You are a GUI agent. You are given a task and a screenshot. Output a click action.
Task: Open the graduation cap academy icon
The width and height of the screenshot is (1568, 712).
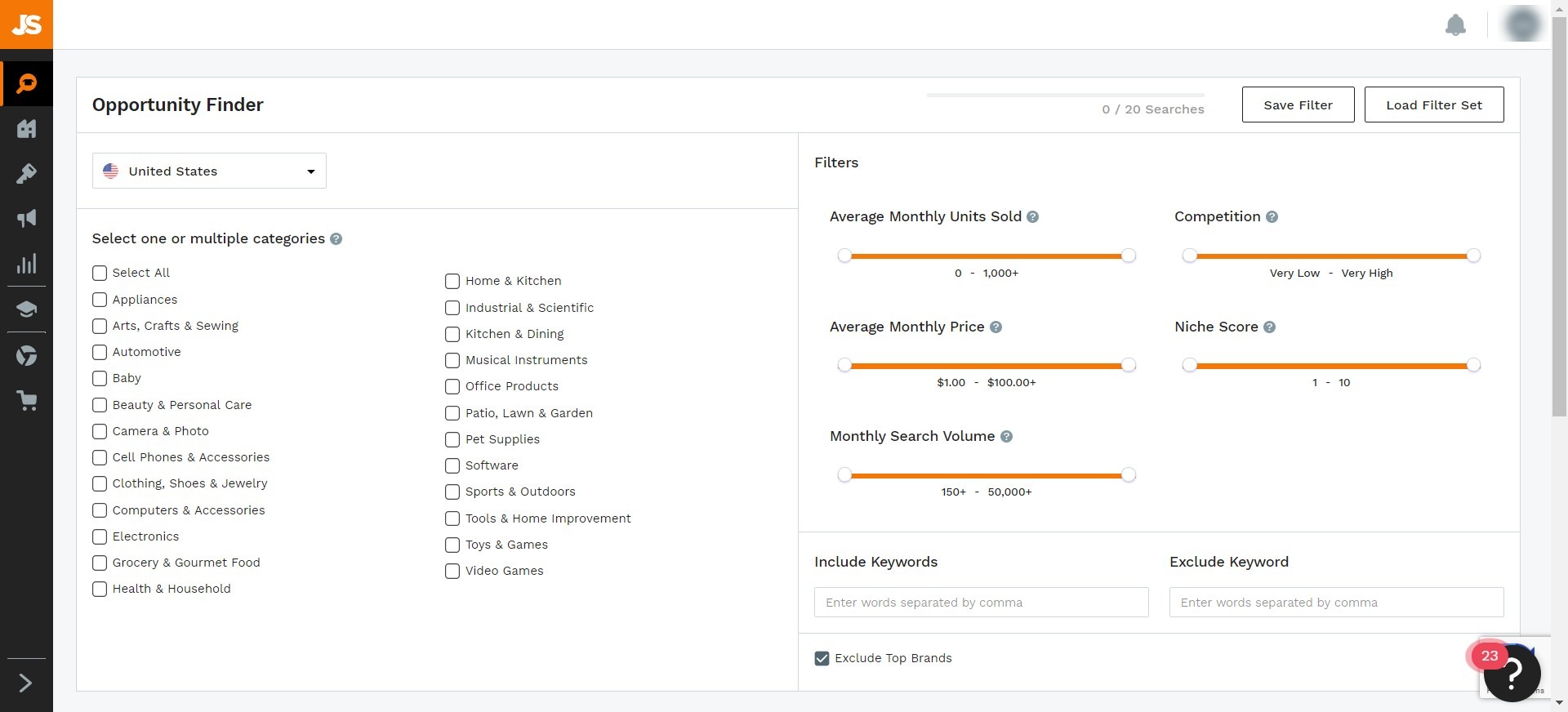coord(27,309)
